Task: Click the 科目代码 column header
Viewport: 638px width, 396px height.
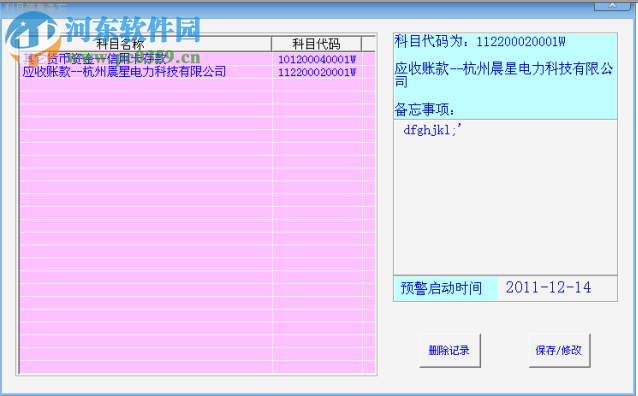Action: click(x=317, y=44)
